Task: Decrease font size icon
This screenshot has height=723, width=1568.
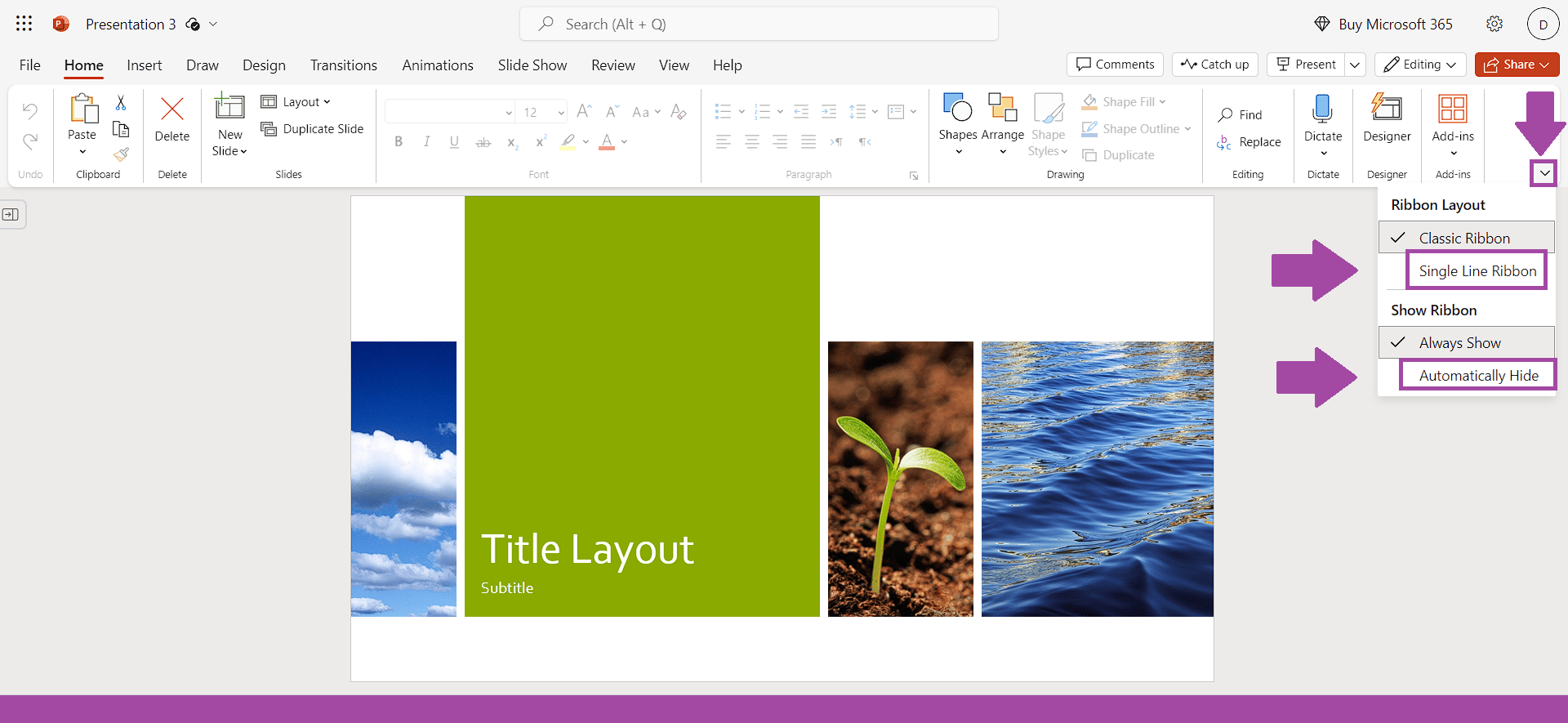Action: [x=612, y=111]
